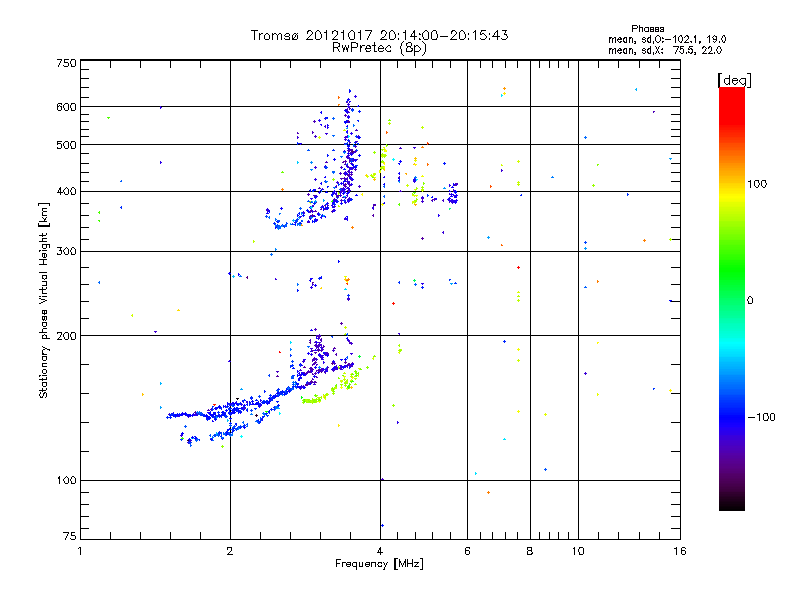Screen dimensions: 800x600
Task: Click the plot title 'Tromsø 20121017 20:14:00-20:15:43'
Action: tap(379, 35)
